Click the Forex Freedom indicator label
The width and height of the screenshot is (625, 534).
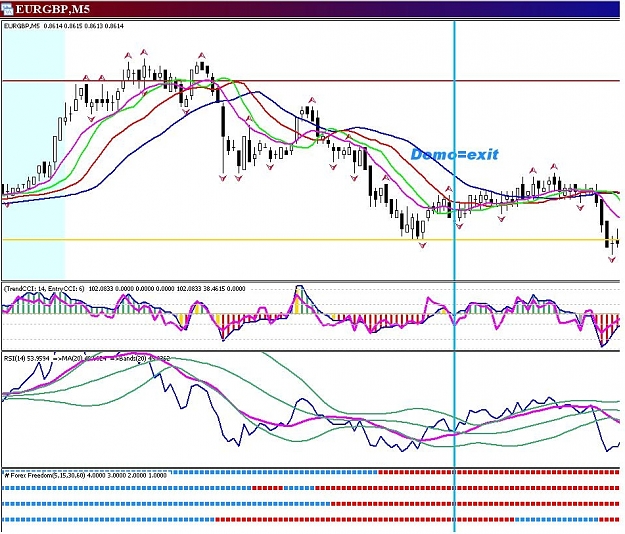pyautogui.click(x=85, y=475)
